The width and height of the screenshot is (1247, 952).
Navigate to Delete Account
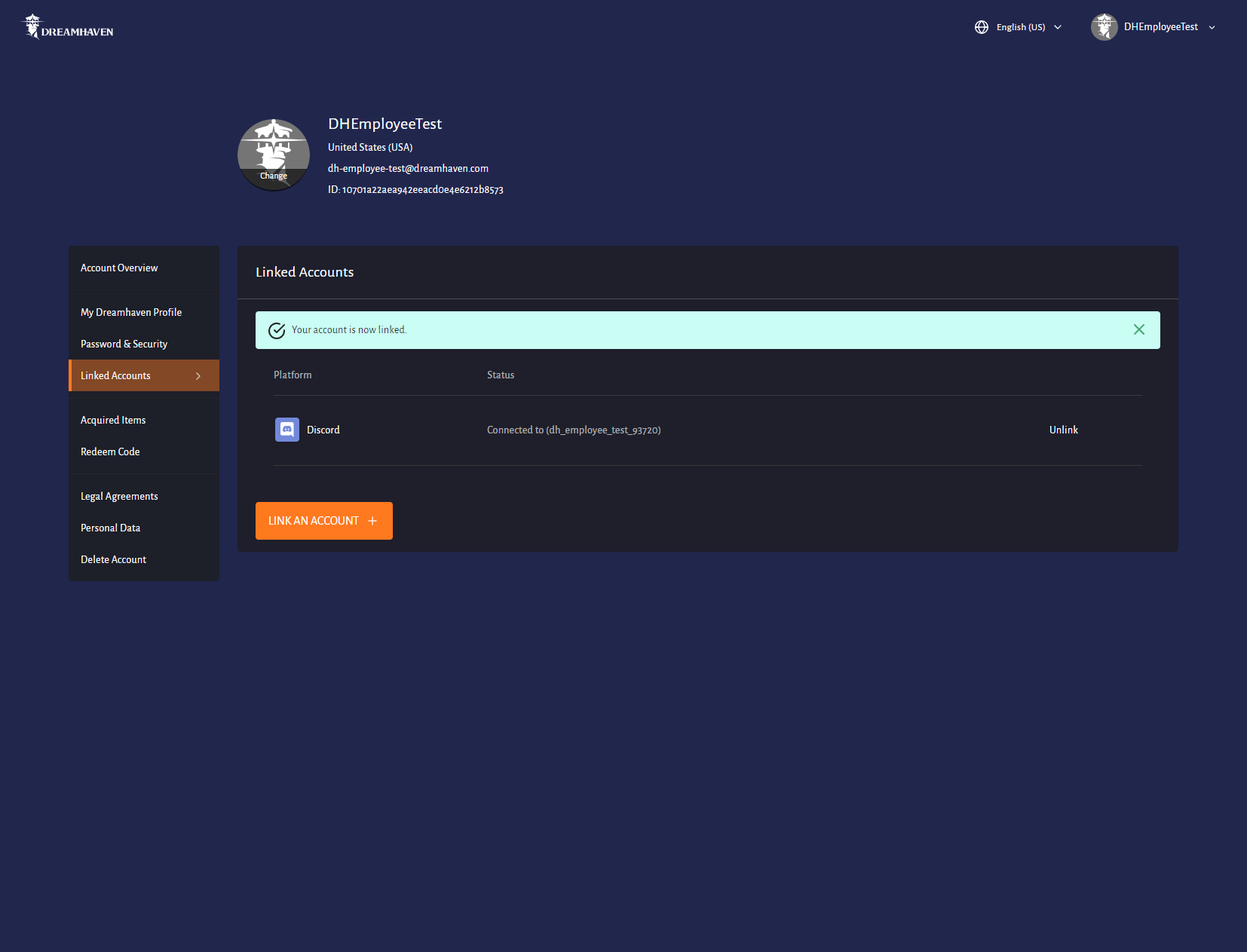[x=113, y=559]
